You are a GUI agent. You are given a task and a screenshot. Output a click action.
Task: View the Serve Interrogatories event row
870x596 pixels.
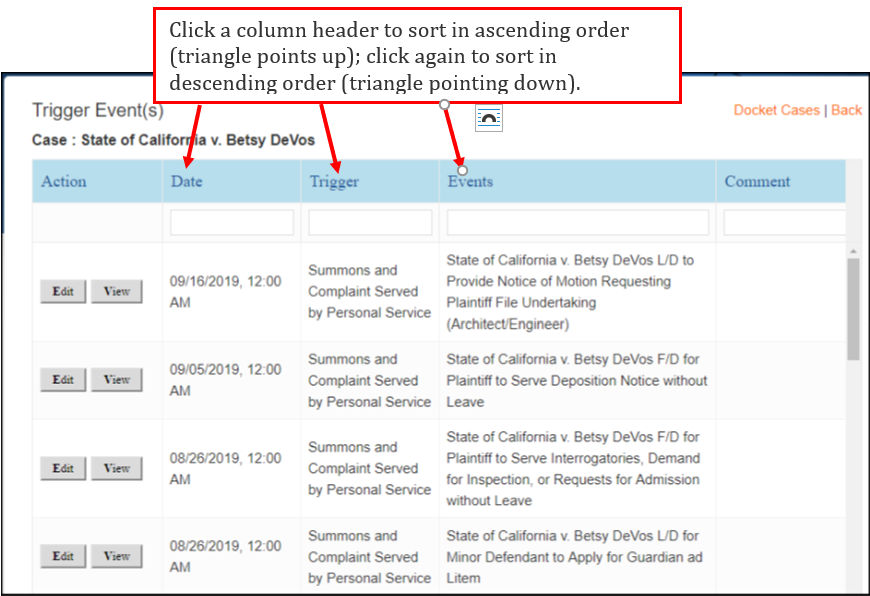coord(117,468)
